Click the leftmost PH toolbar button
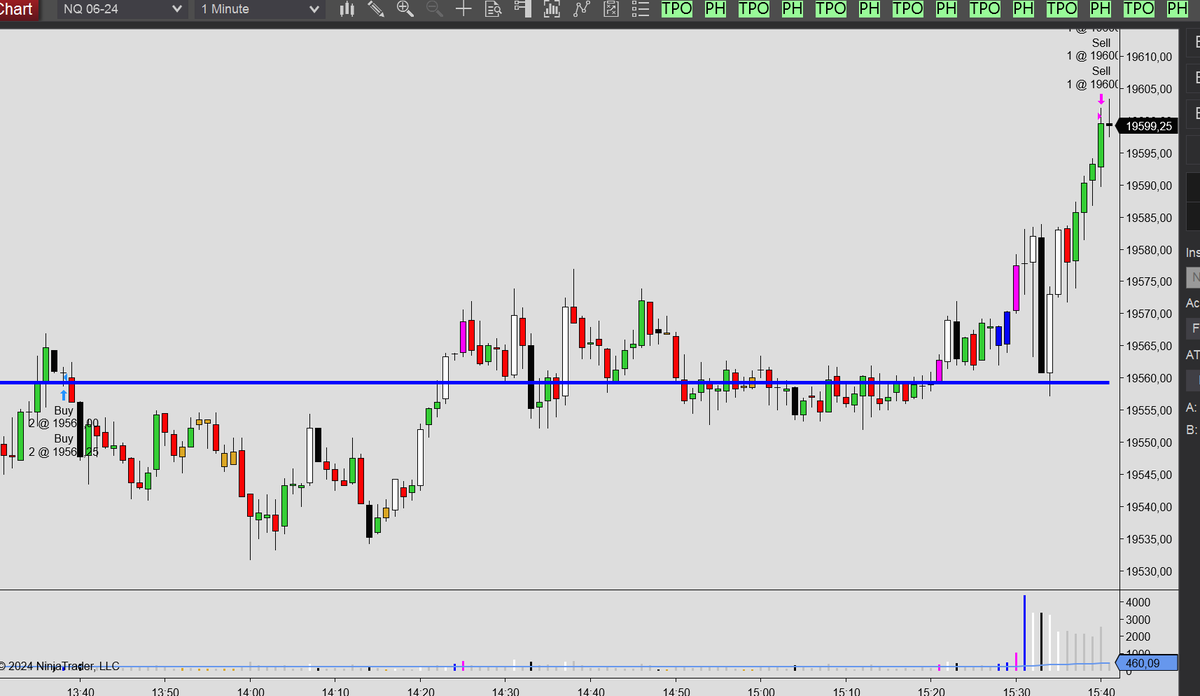 pos(714,8)
